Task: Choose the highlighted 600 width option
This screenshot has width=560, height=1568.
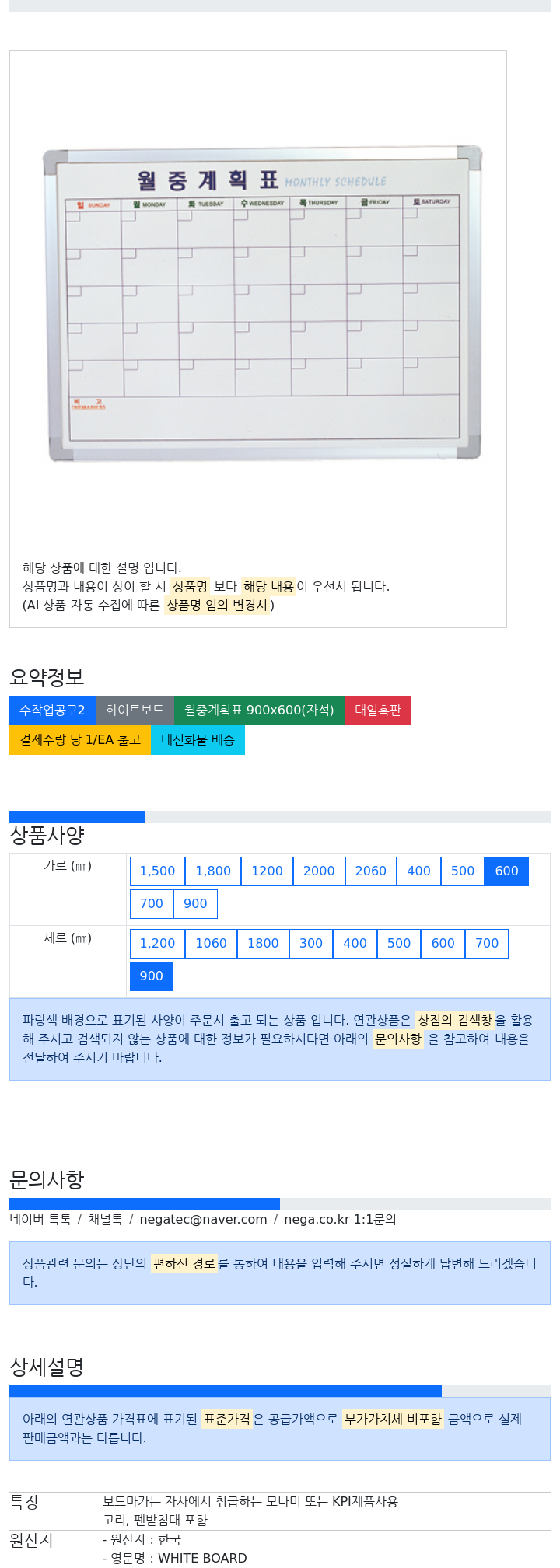Action: (506, 871)
